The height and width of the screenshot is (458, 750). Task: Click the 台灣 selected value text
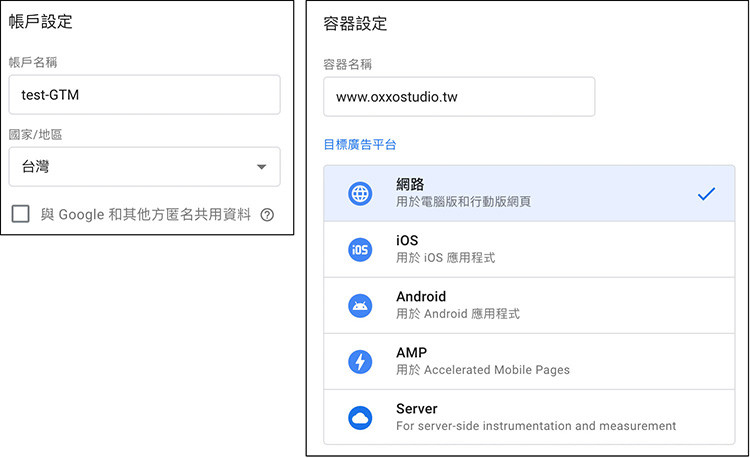tap(35, 167)
